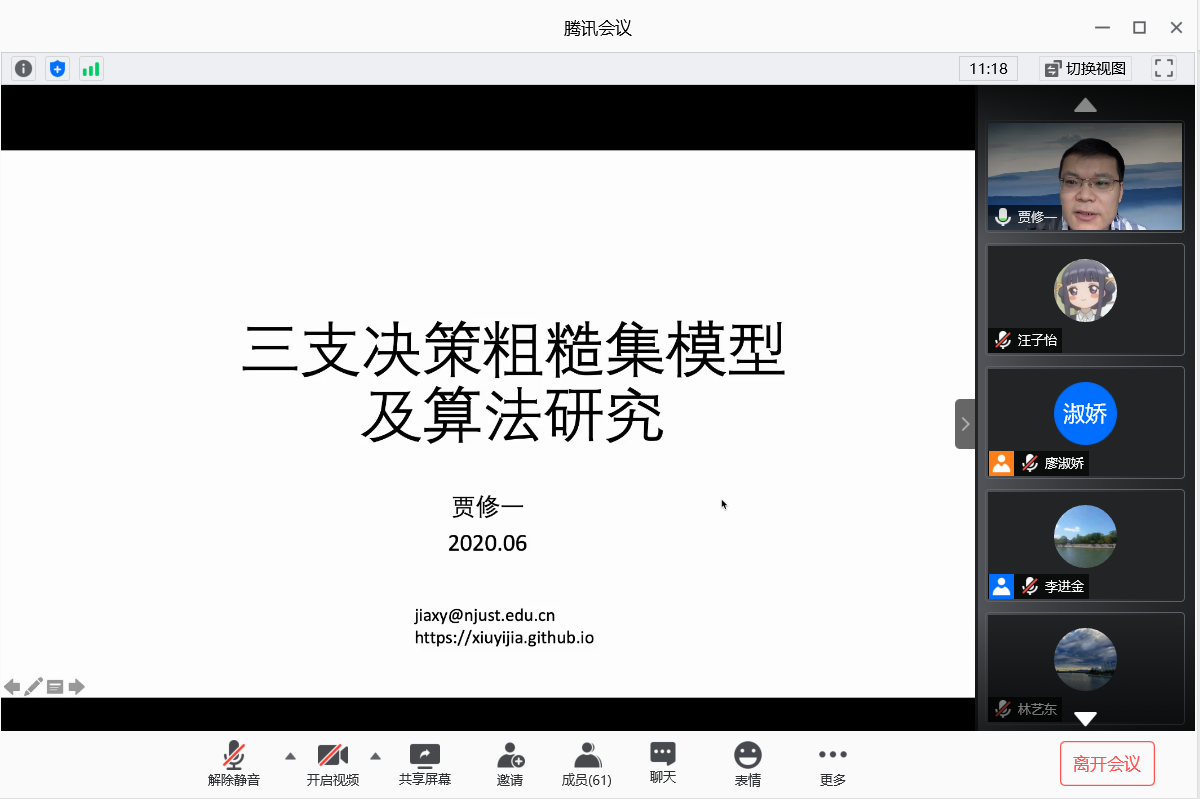The width and height of the screenshot is (1200, 799).
Task: Enter full screen mode
Action: (1163, 69)
